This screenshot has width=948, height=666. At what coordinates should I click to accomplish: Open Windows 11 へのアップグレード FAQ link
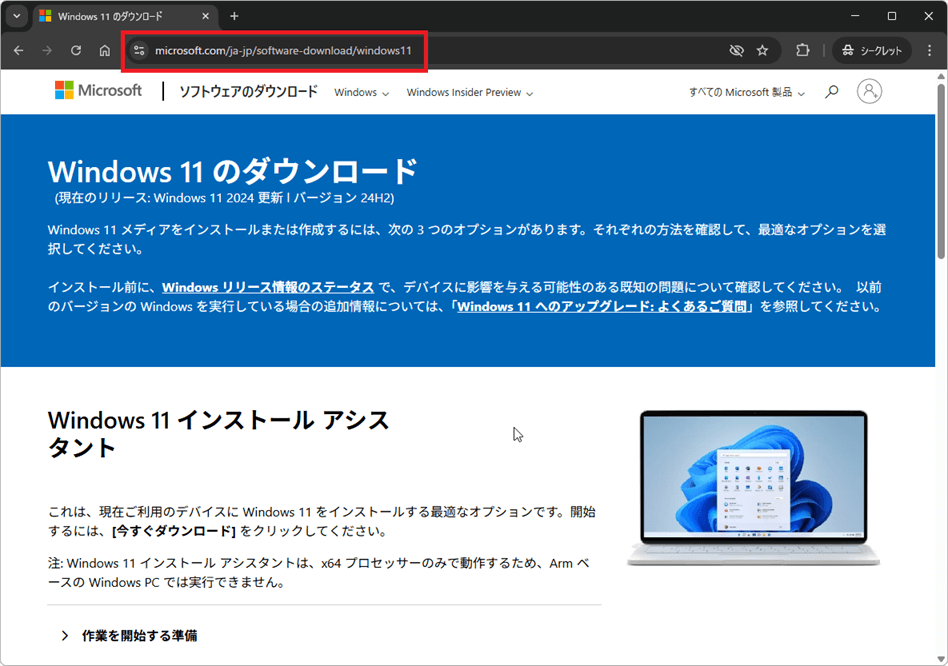[604, 307]
